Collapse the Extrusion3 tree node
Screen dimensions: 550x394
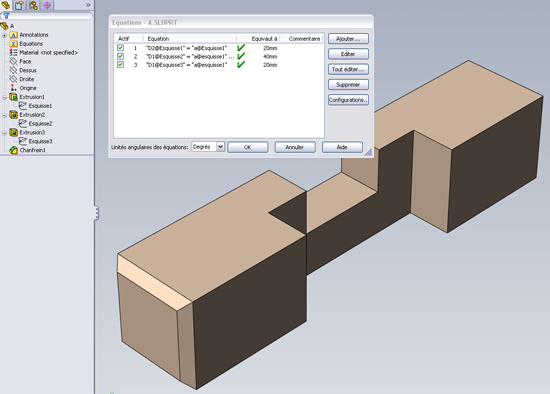tap(4, 133)
